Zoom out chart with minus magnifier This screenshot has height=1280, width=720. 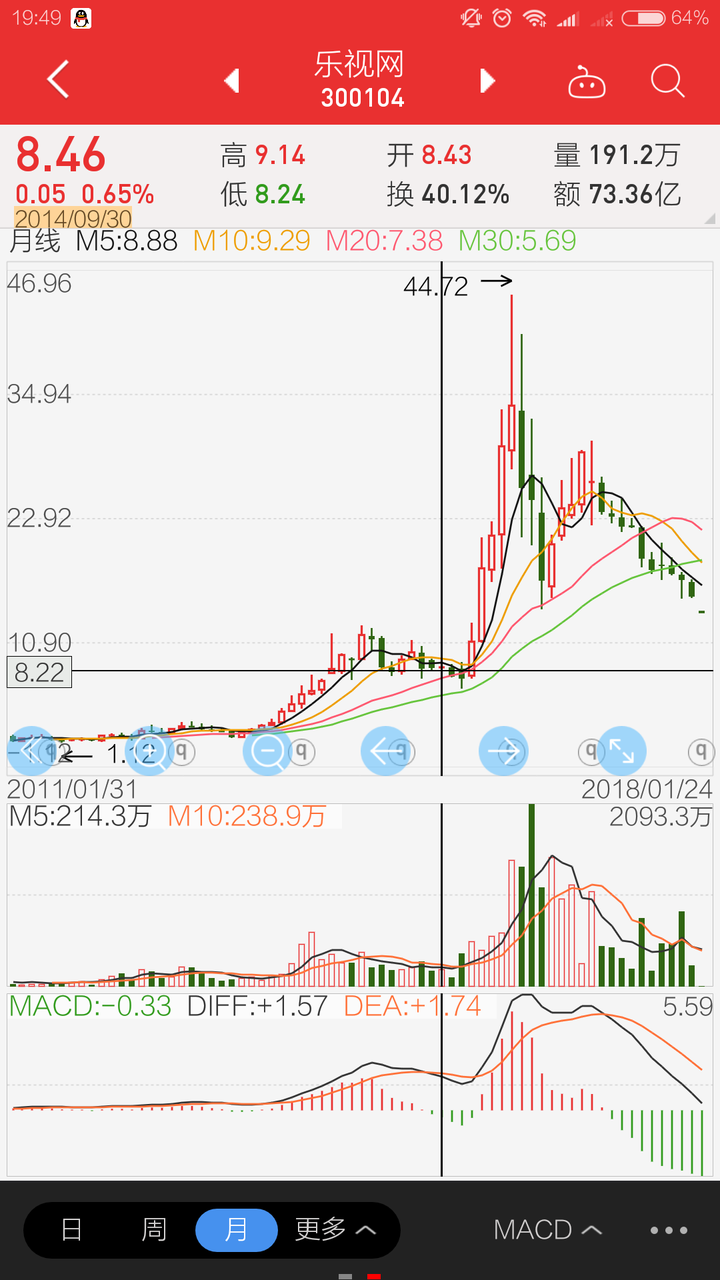(x=268, y=750)
